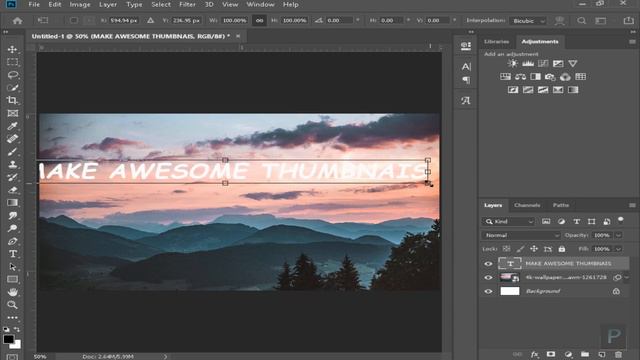Select the Brush tool
The image size is (640, 360).
coord(12,151)
